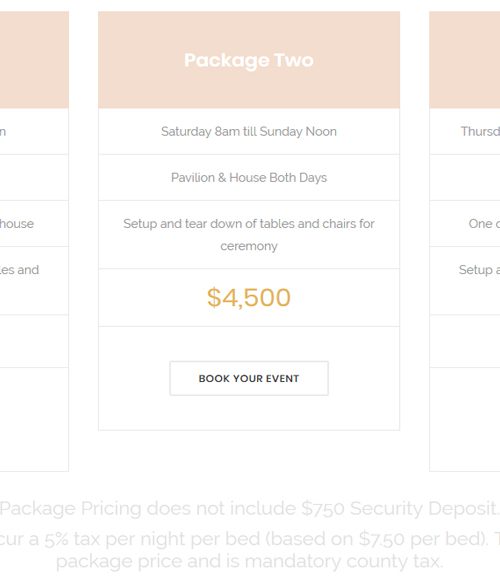Click the setup and tear down ceremony row

coord(249,235)
